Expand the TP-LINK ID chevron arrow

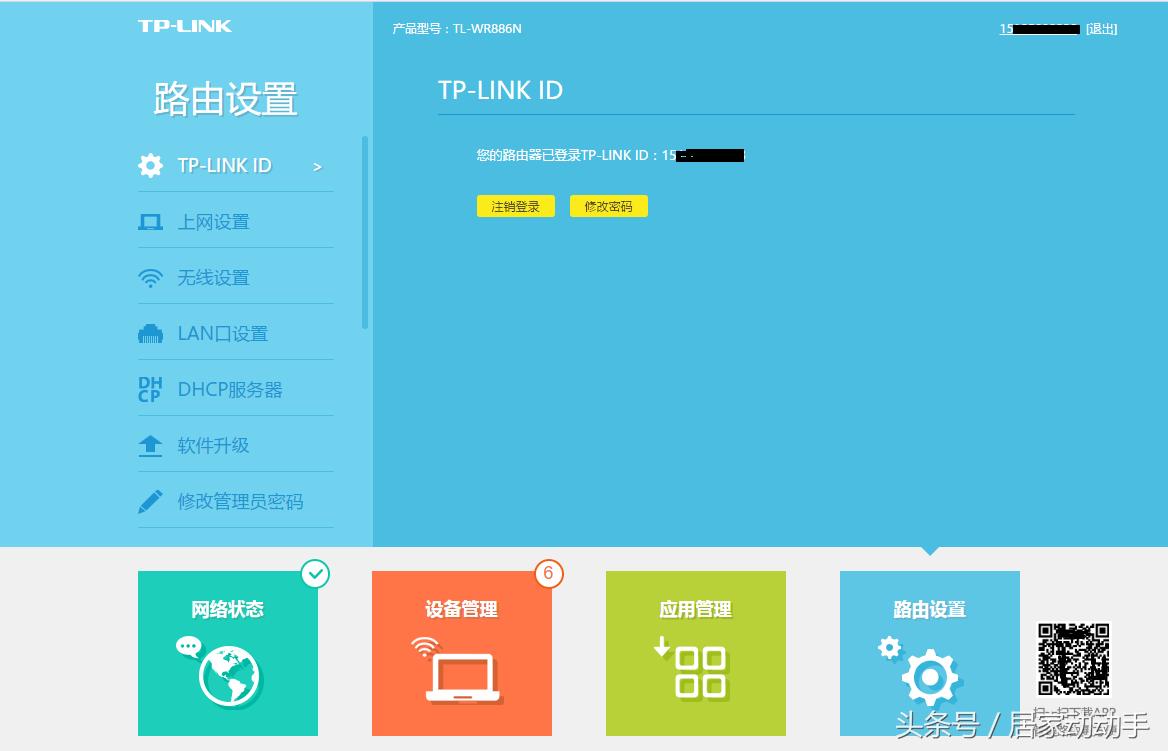coord(317,166)
